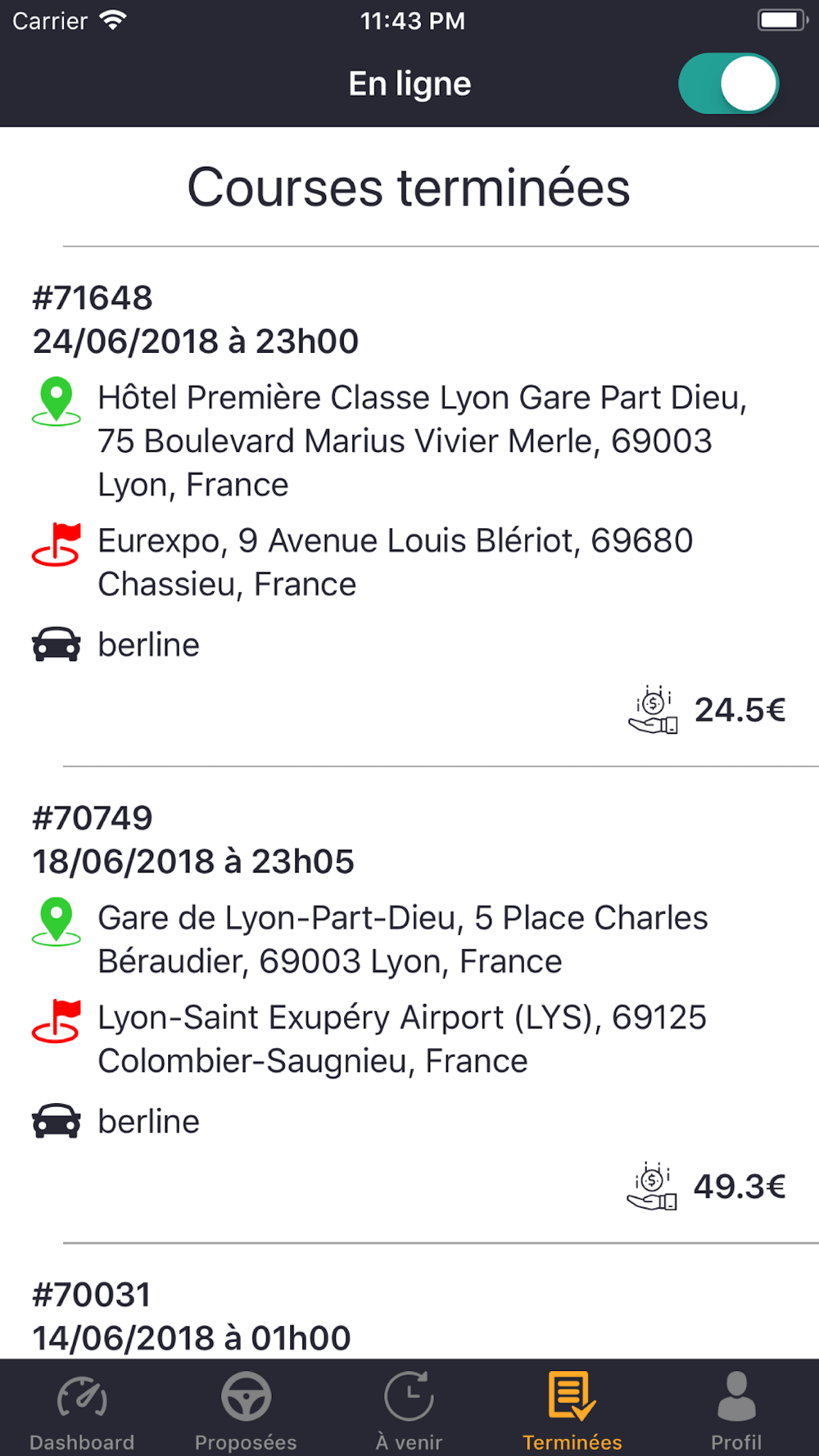Tap payment hand icon next to 24.5€
This screenshot has width=819, height=1456.
tap(653, 710)
